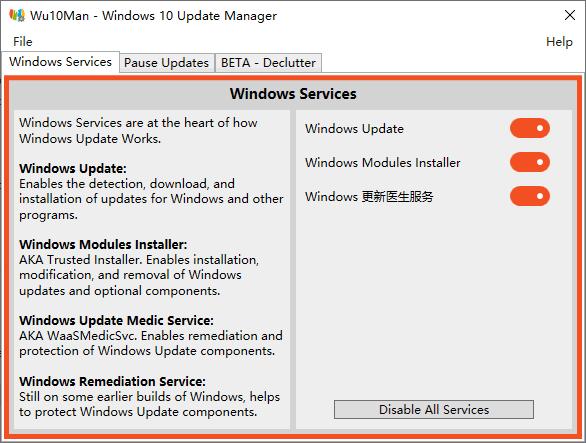
Task: Click the "Windows Remediation Service:" heading
Action: 112,381
